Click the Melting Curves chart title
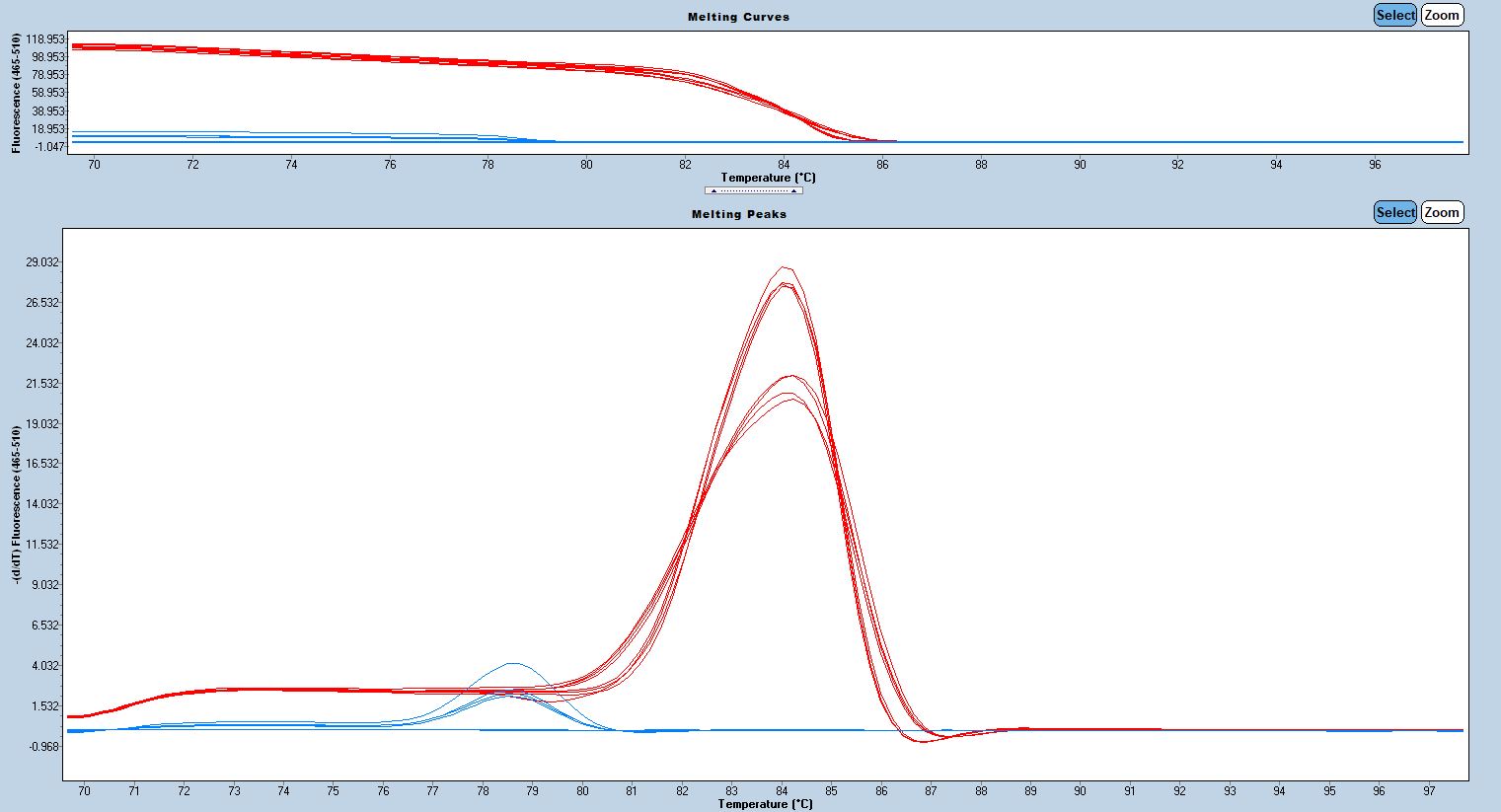1501x812 pixels. (x=738, y=17)
